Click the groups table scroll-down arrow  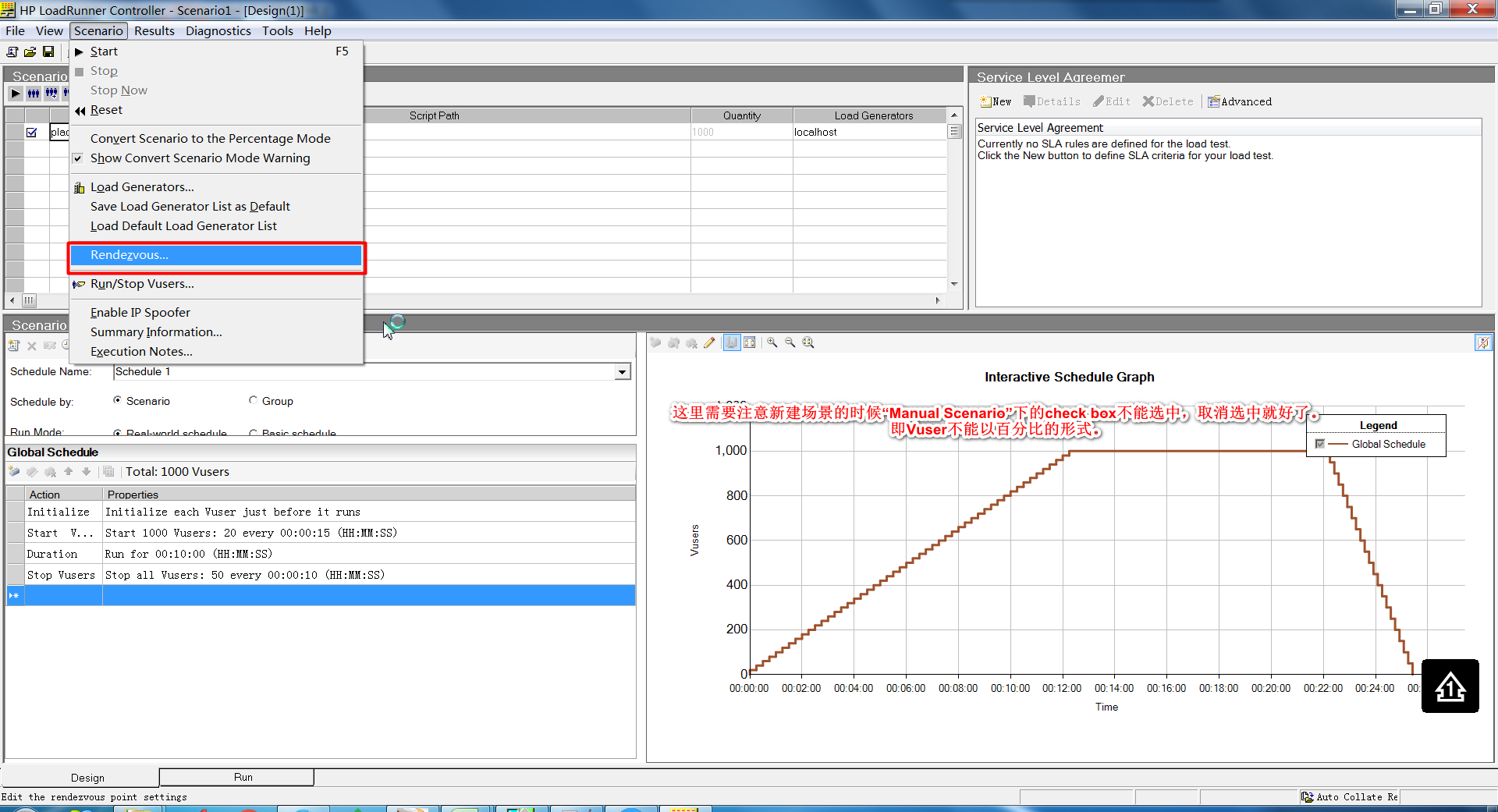click(x=954, y=284)
